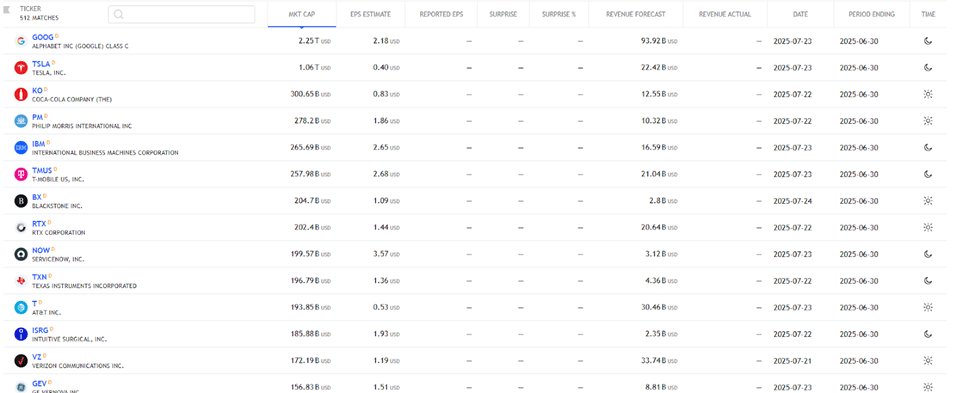Sort by the DATE column header
Image resolution: width=975 pixels, height=393 pixels.
801,14
